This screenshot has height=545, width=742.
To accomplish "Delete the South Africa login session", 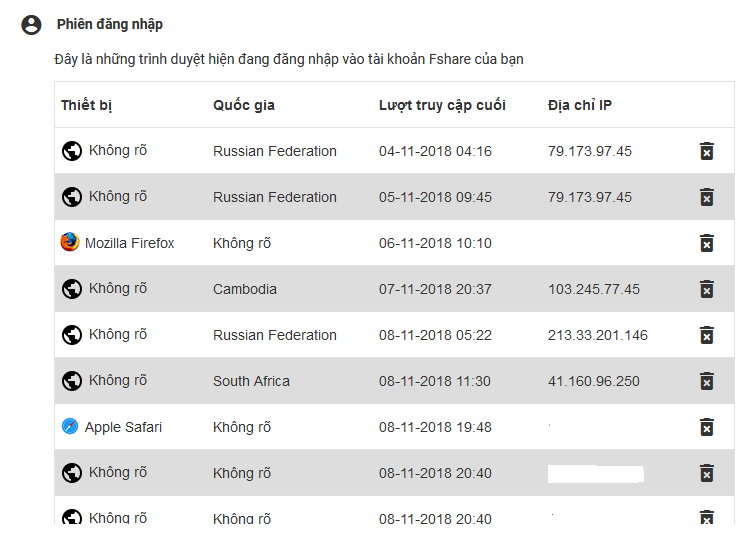I will (707, 381).
